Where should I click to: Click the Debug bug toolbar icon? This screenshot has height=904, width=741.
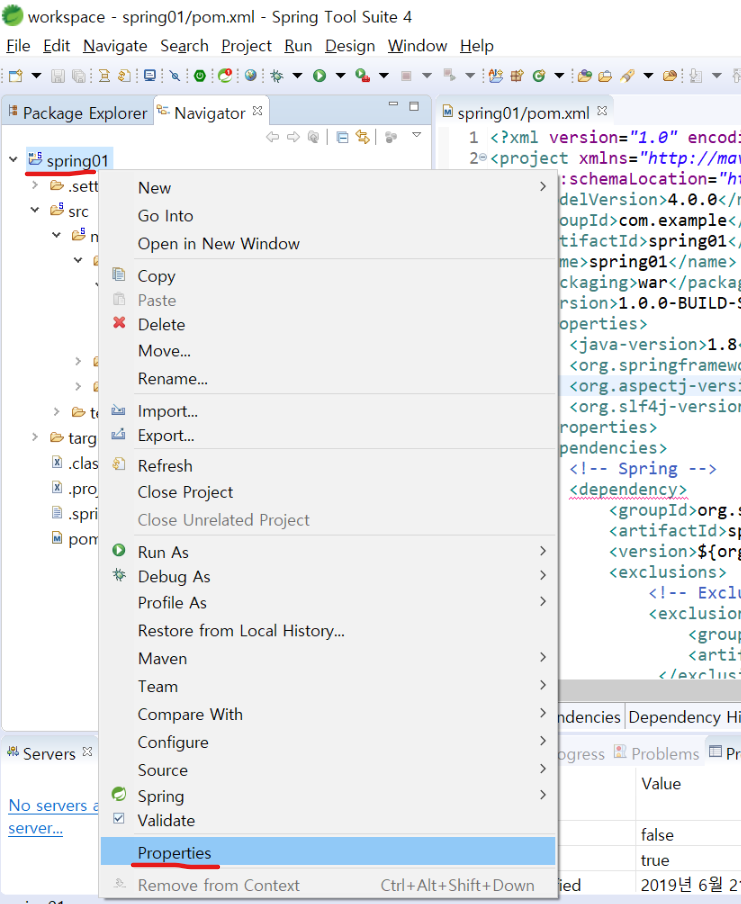point(277,76)
